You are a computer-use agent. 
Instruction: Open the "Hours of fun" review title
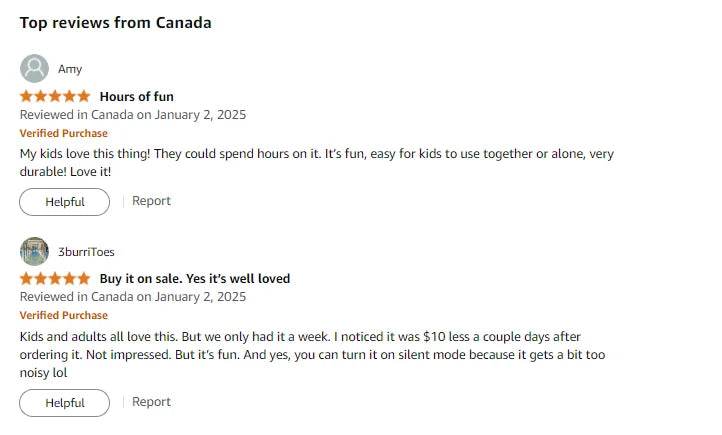coord(137,97)
